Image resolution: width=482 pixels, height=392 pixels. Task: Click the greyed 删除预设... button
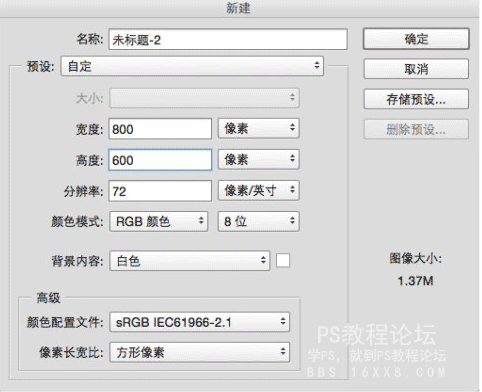coord(416,129)
